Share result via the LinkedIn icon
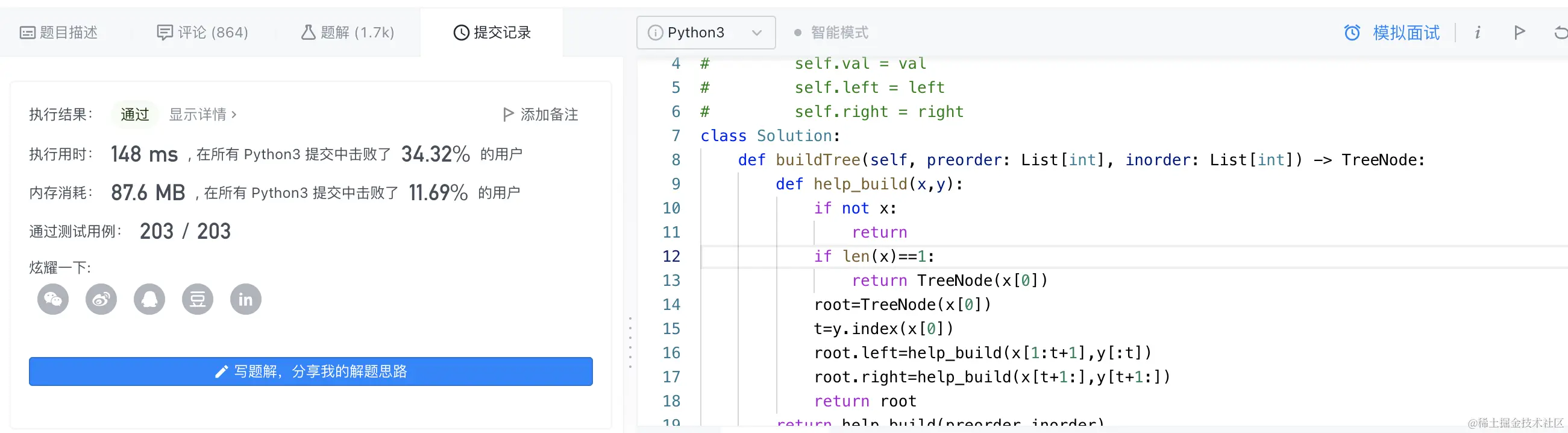 pyautogui.click(x=245, y=299)
